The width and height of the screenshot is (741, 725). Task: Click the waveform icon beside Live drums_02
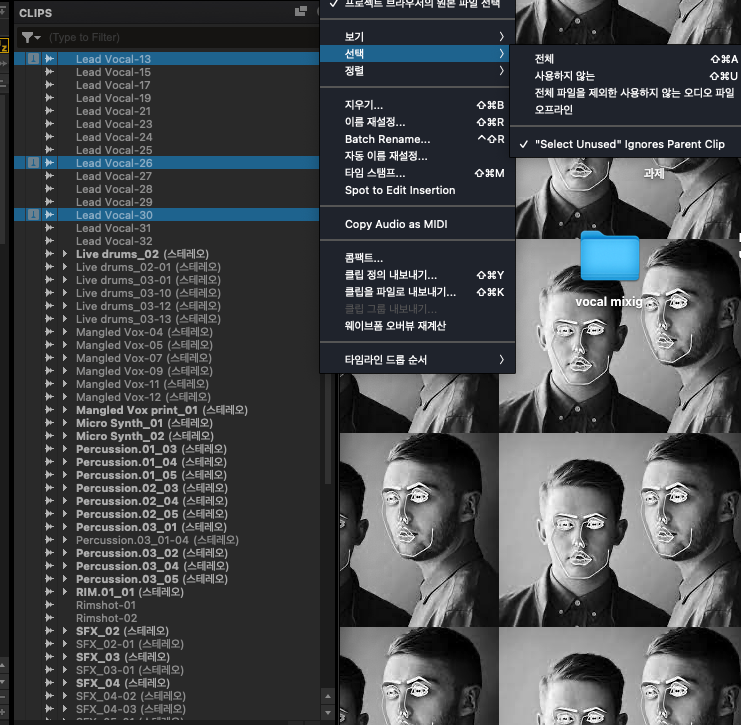click(x=49, y=254)
